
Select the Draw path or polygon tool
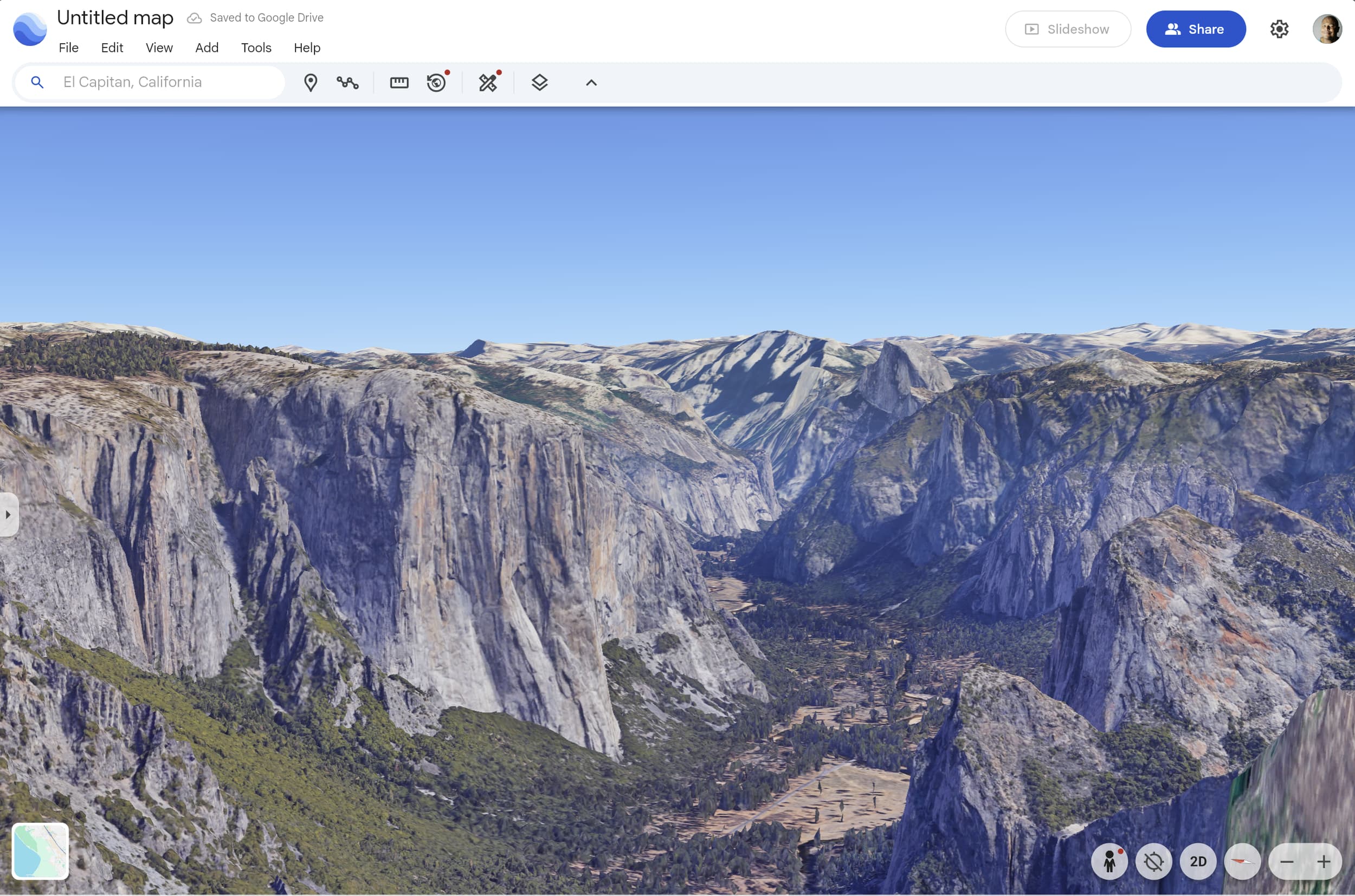point(347,83)
